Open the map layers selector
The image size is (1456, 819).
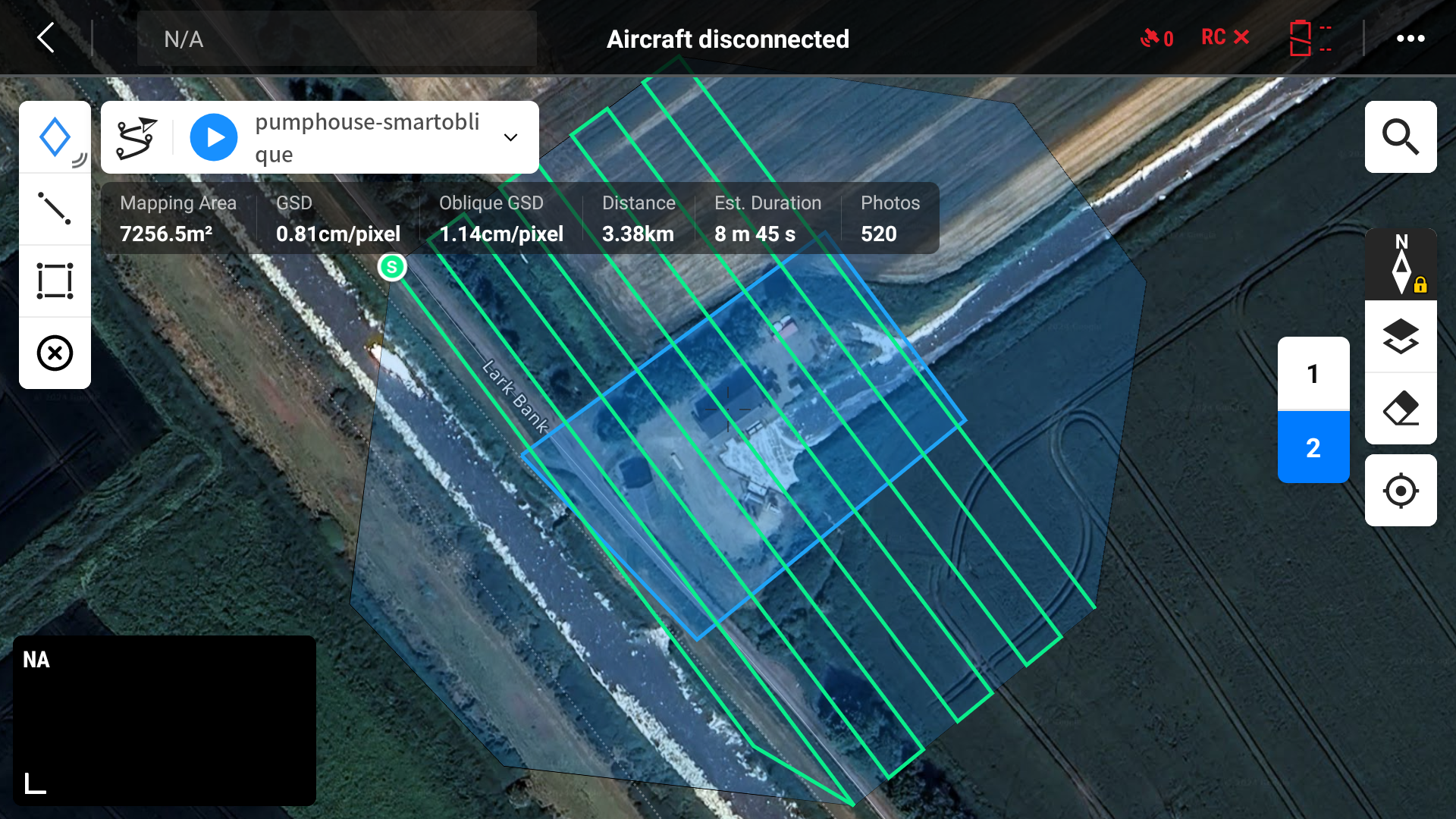click(x=1400, y=336)
